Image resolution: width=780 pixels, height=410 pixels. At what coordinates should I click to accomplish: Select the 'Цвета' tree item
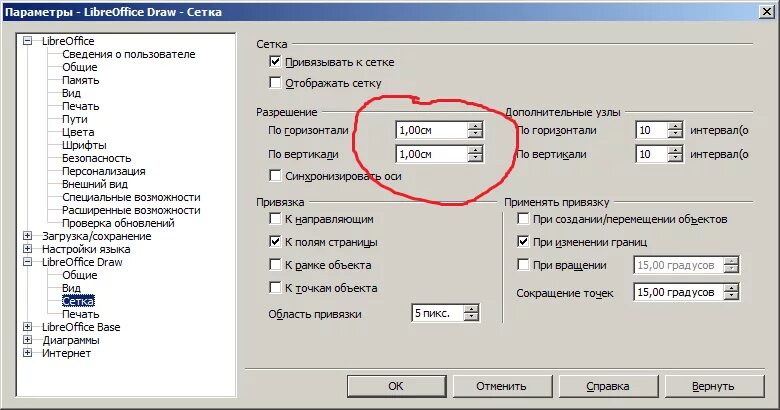point(78,132)
